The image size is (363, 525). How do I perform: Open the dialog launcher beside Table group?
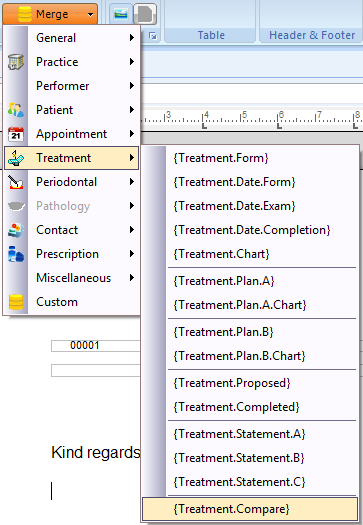point(153,35)
